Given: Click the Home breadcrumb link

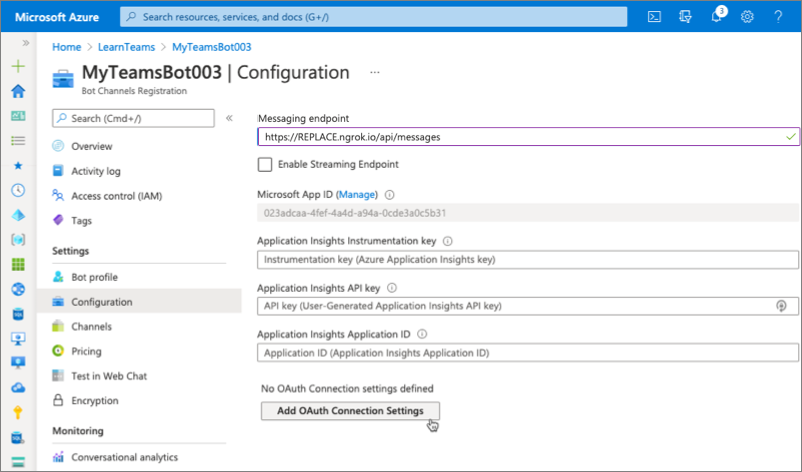Looking at the screenshot, I should coord(66,47).
